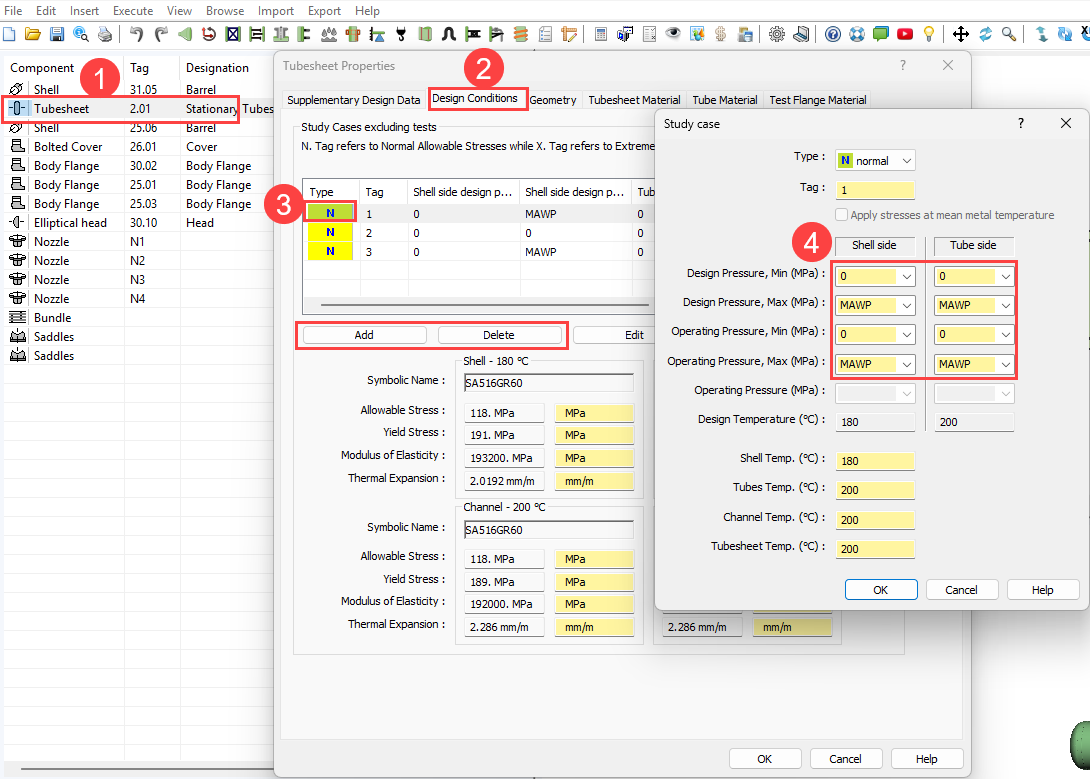Click the Open folder toolbar icon
1090x779 pixels.
(33, 34)
